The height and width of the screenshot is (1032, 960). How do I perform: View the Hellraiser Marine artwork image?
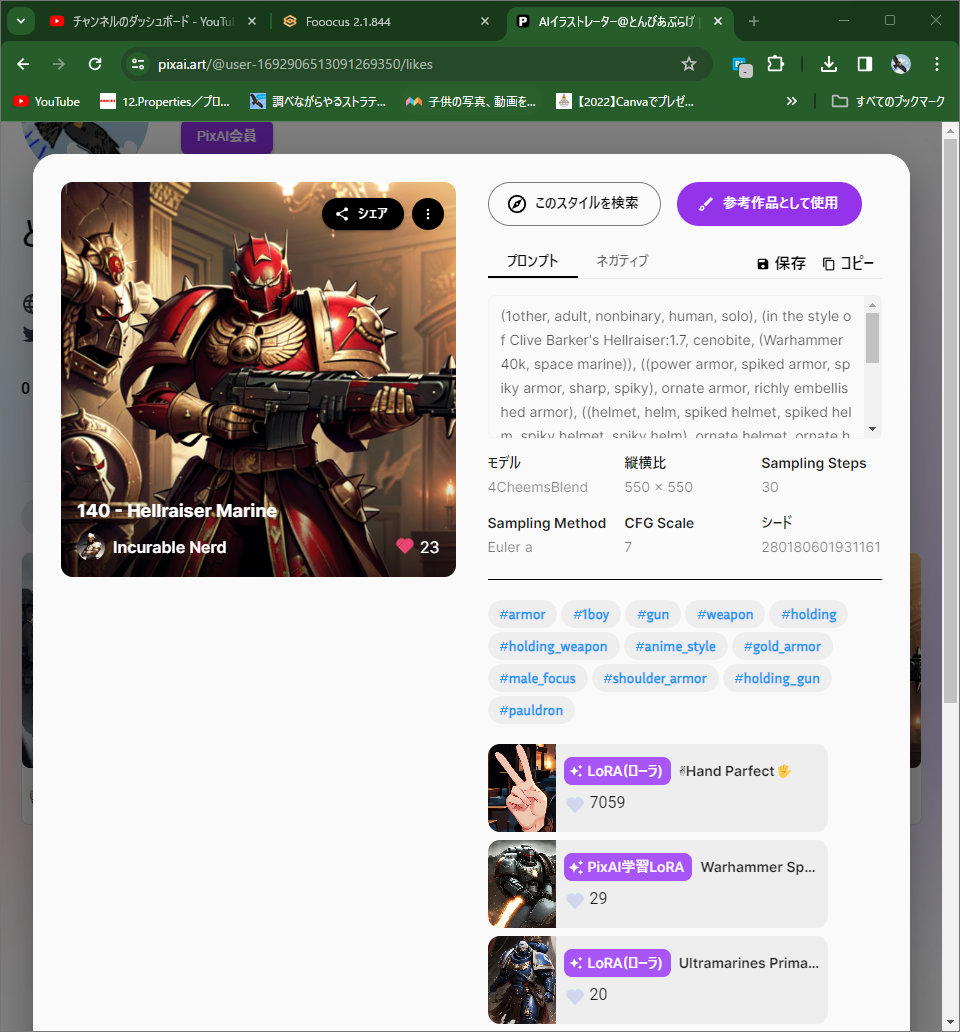[258, 379]
